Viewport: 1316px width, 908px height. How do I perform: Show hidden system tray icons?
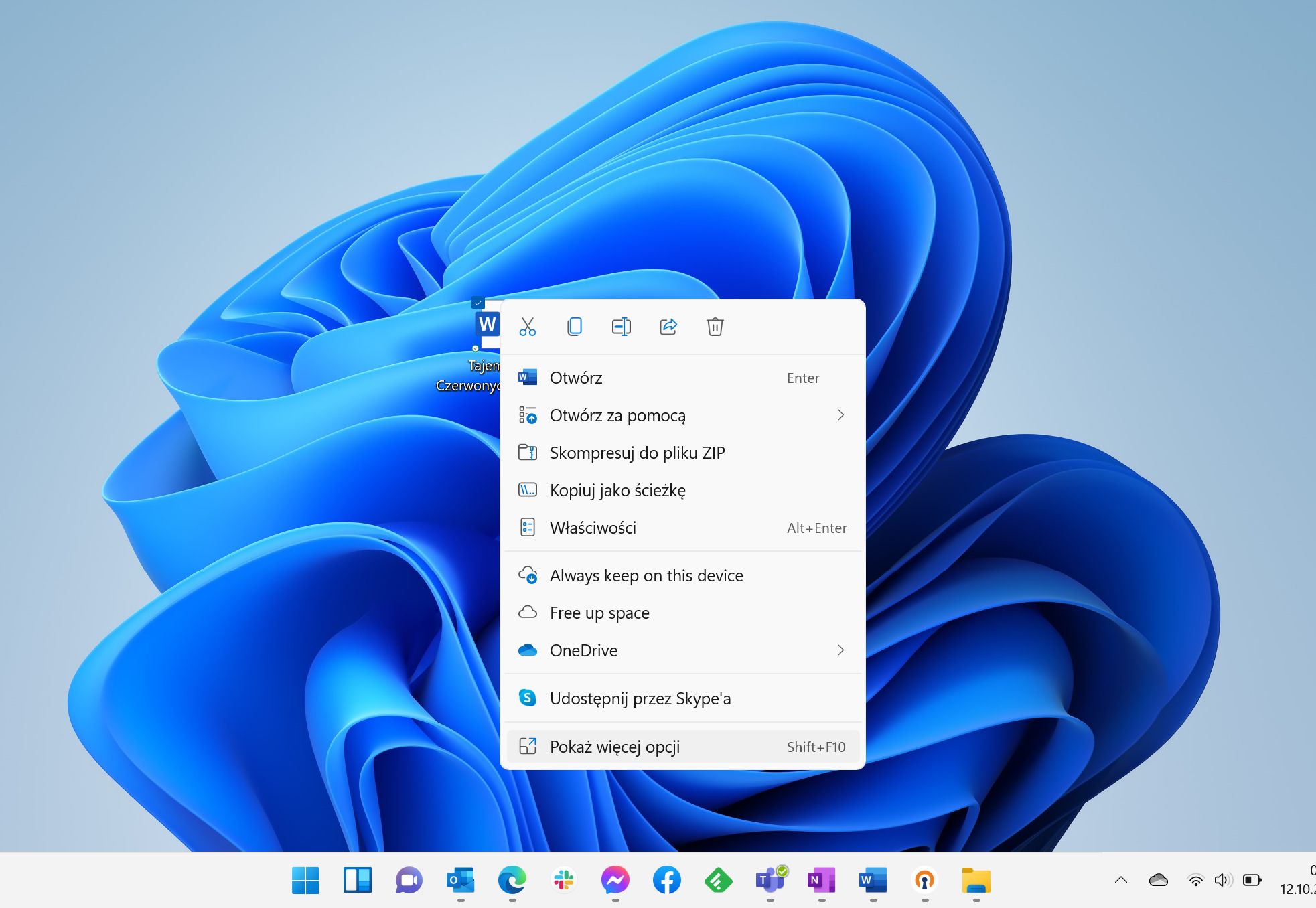click(1120, 881)
